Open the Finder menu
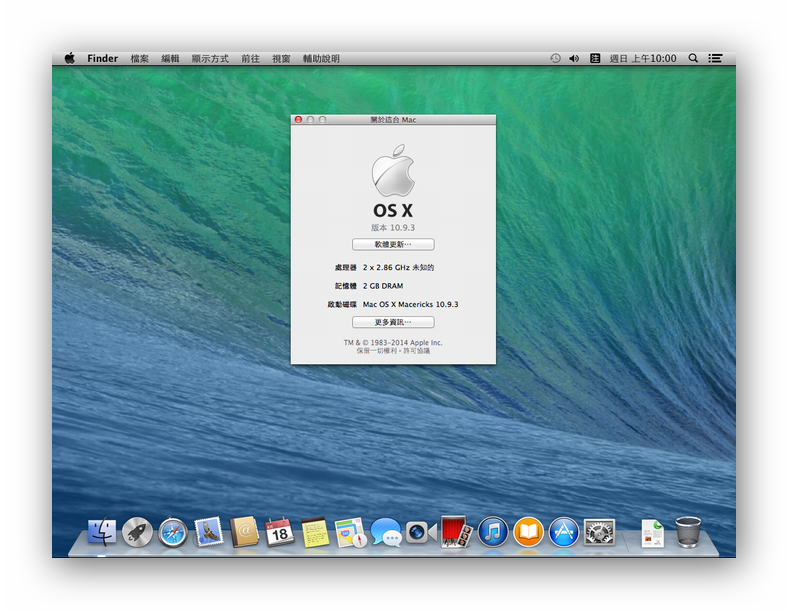 click(x=103, y=58)
